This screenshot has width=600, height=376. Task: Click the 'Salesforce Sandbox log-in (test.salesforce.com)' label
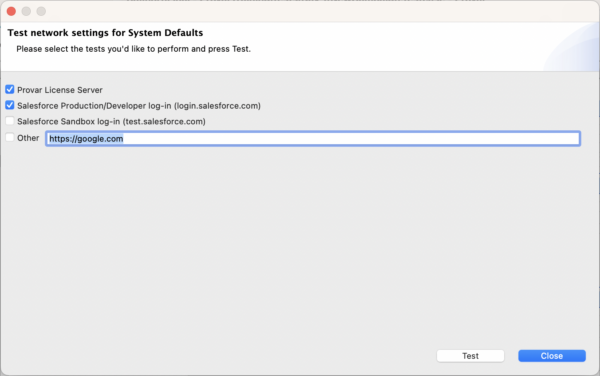pos(111,121)
